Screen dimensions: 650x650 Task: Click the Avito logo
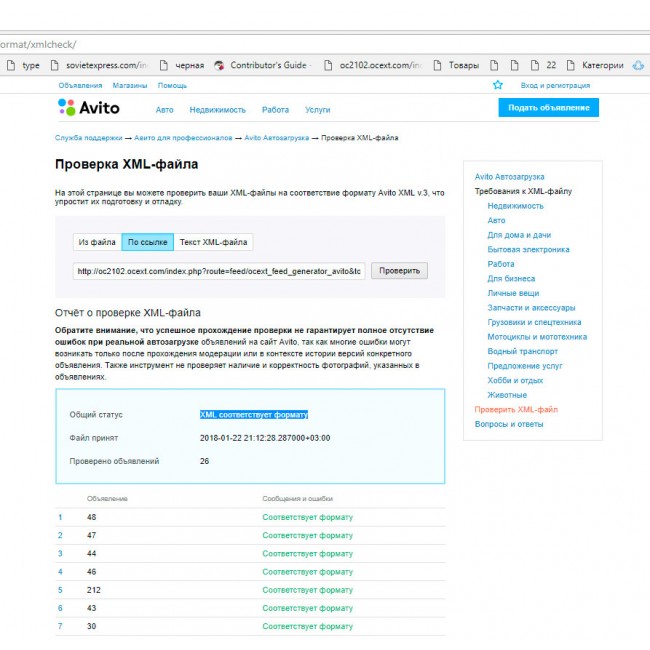88,108
